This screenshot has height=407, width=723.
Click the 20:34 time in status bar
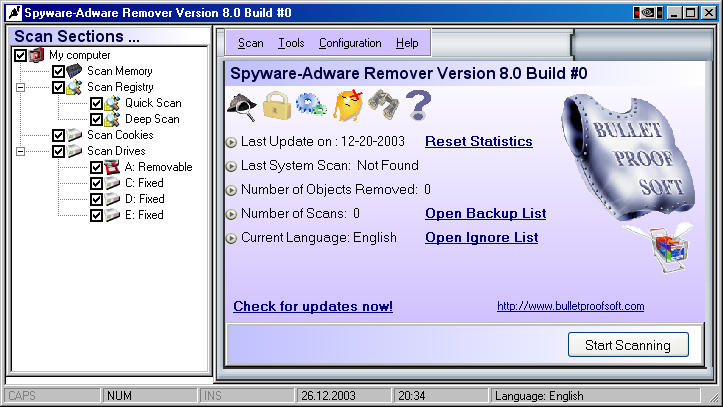440,395
